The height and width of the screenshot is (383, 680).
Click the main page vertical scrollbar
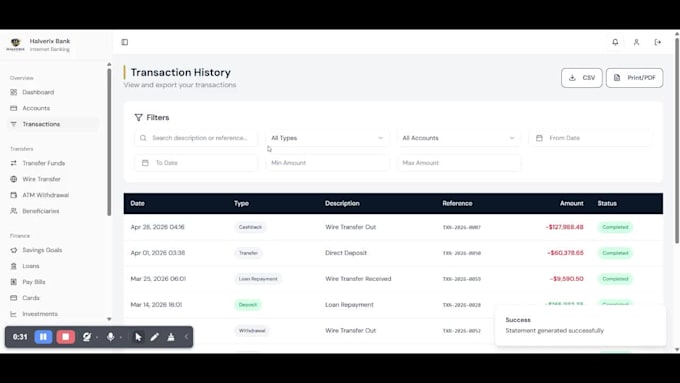tap(677, 141)
